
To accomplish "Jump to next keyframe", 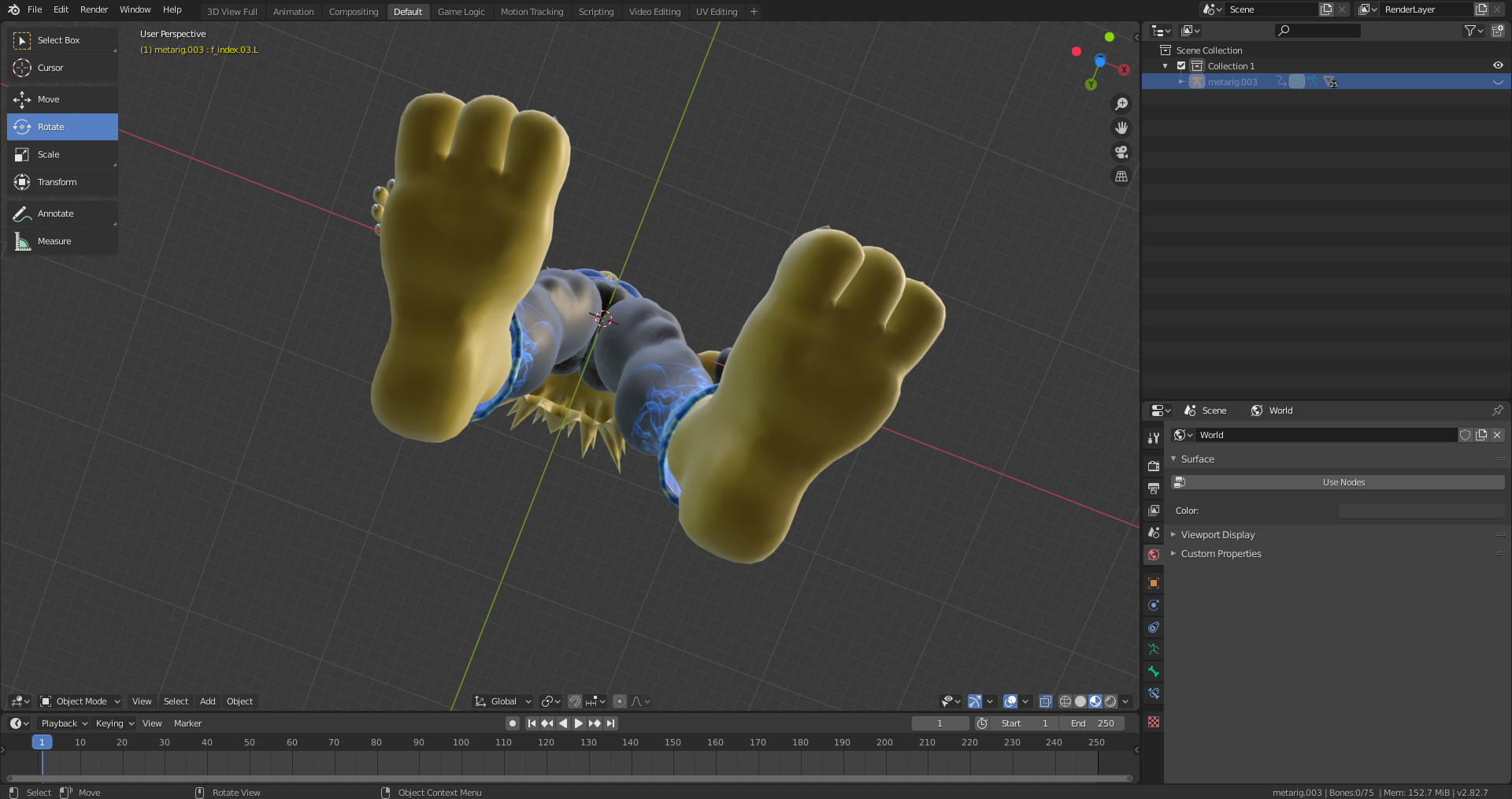I will pyautogui.click(x=595, y=723).
